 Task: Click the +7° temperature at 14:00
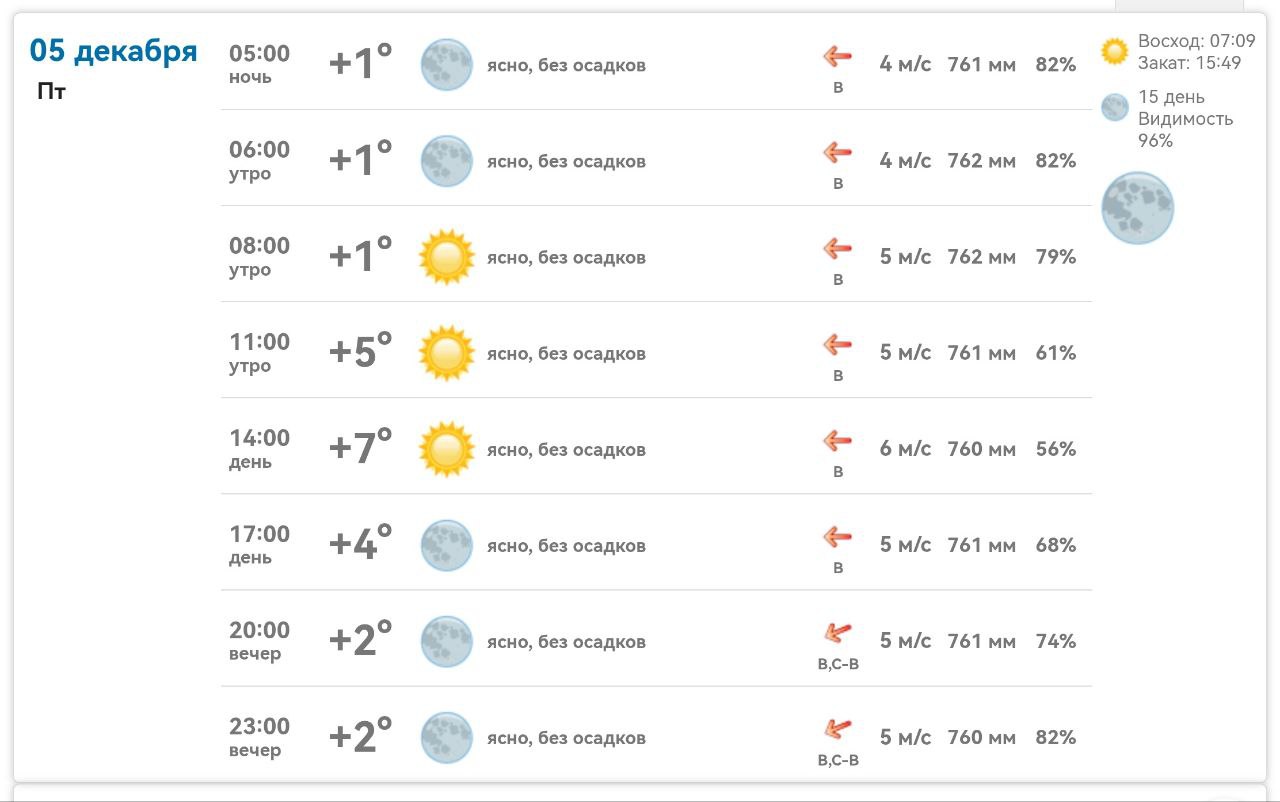click(360, 447)
